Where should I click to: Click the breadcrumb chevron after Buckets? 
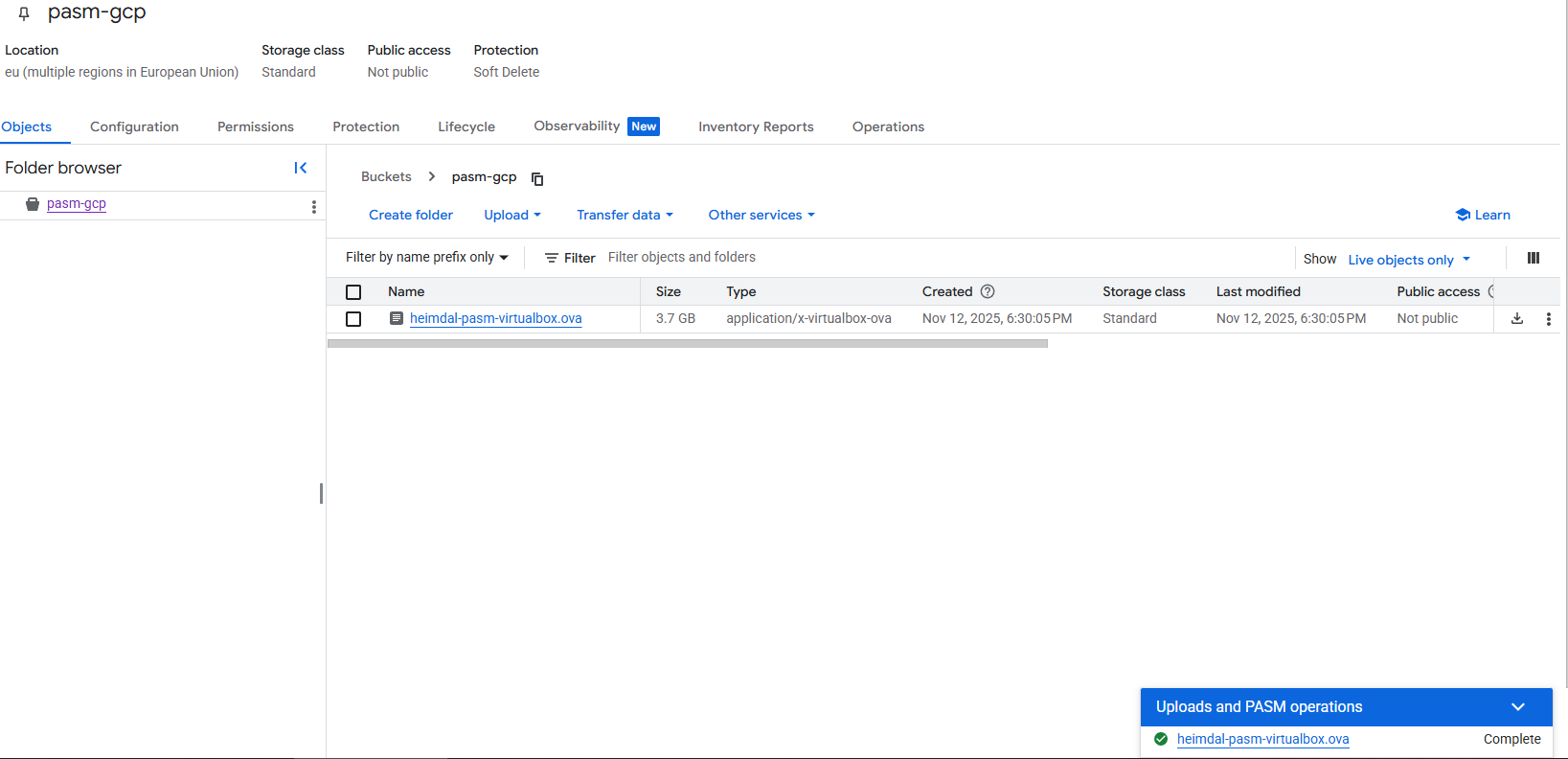[432, 176]
